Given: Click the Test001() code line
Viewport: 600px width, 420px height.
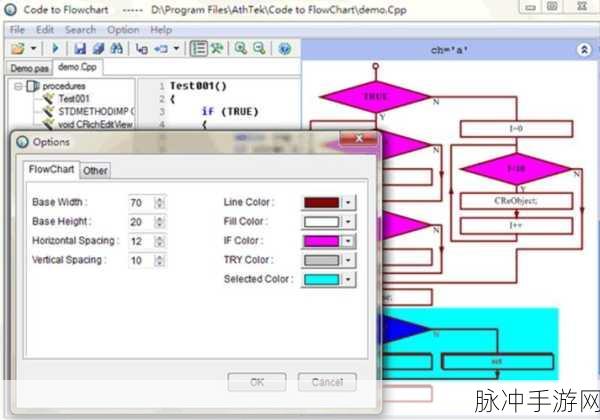Looking at the screenshot, I should (x=198, y=86).
